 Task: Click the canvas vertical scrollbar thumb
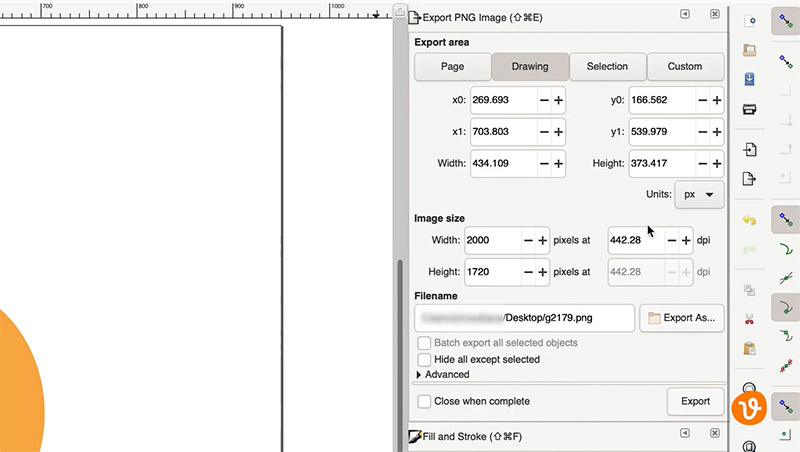[400, 356]
